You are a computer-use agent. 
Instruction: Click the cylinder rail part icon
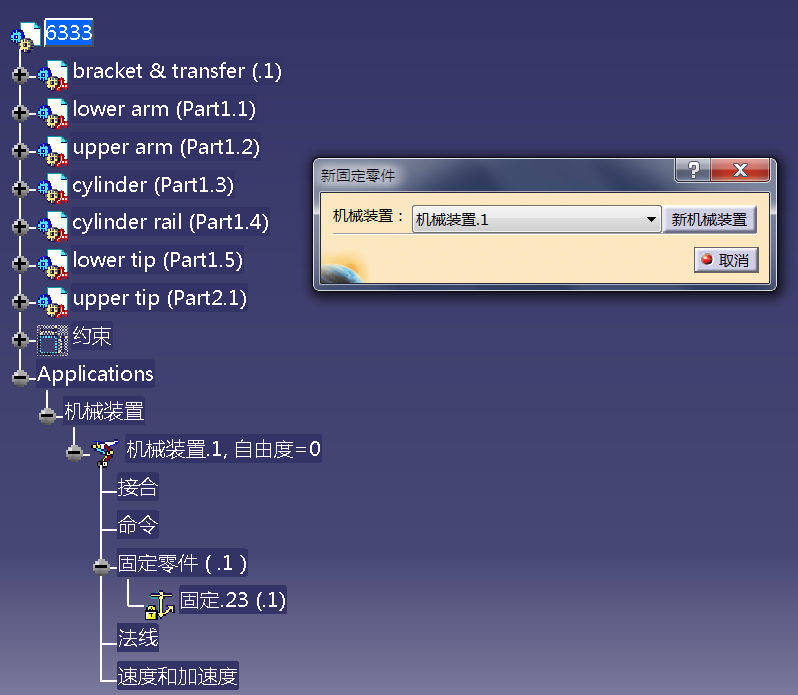(x=53, y=226)
